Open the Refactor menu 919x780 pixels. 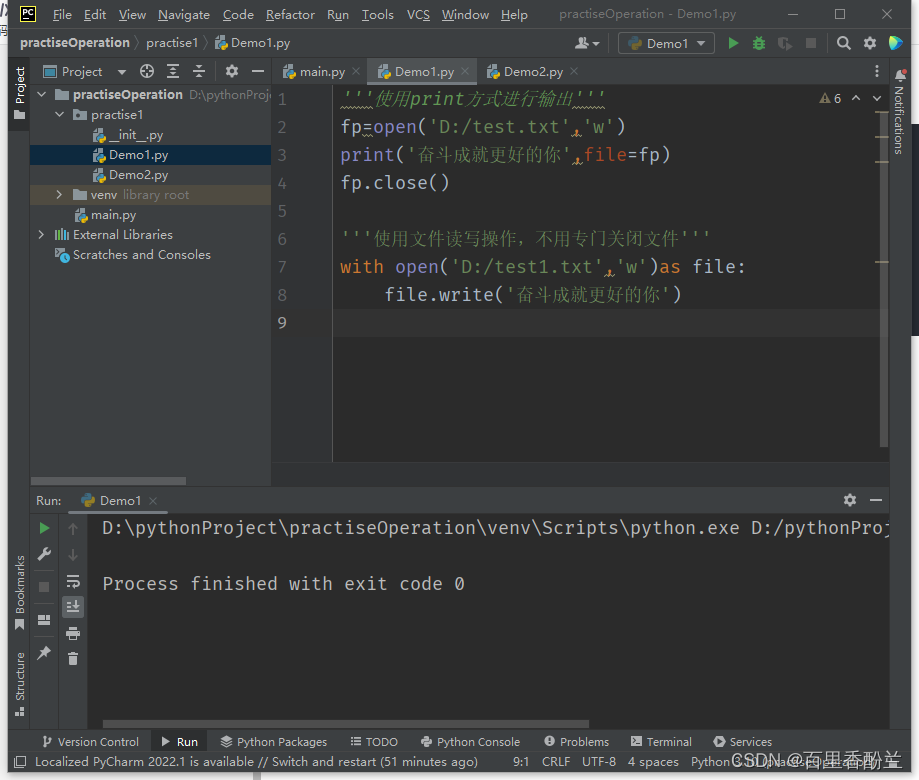tap(290, 15)
